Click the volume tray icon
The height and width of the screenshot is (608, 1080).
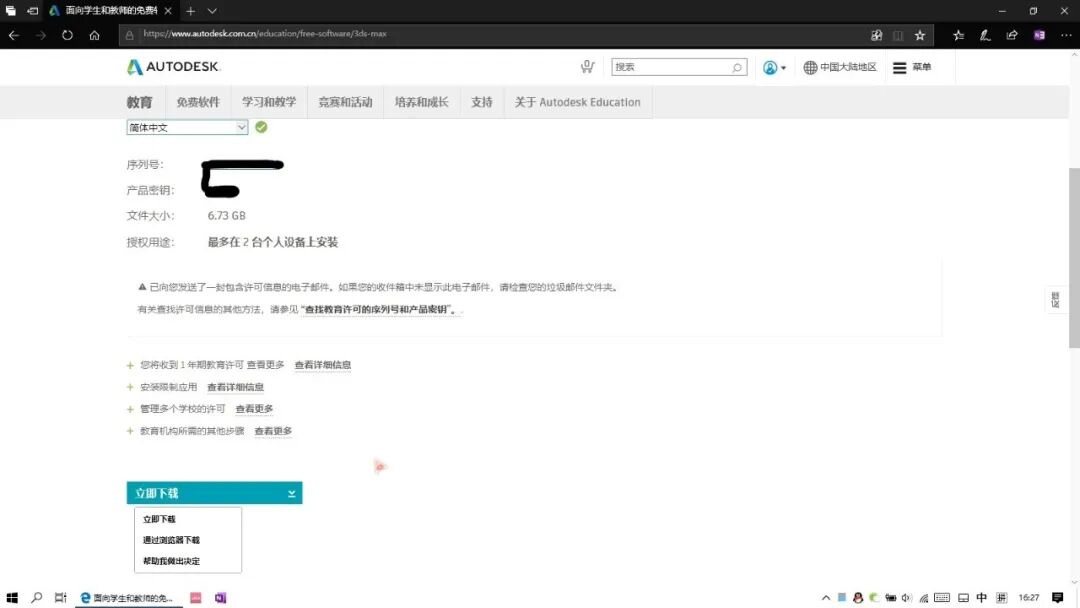point(906,598)
